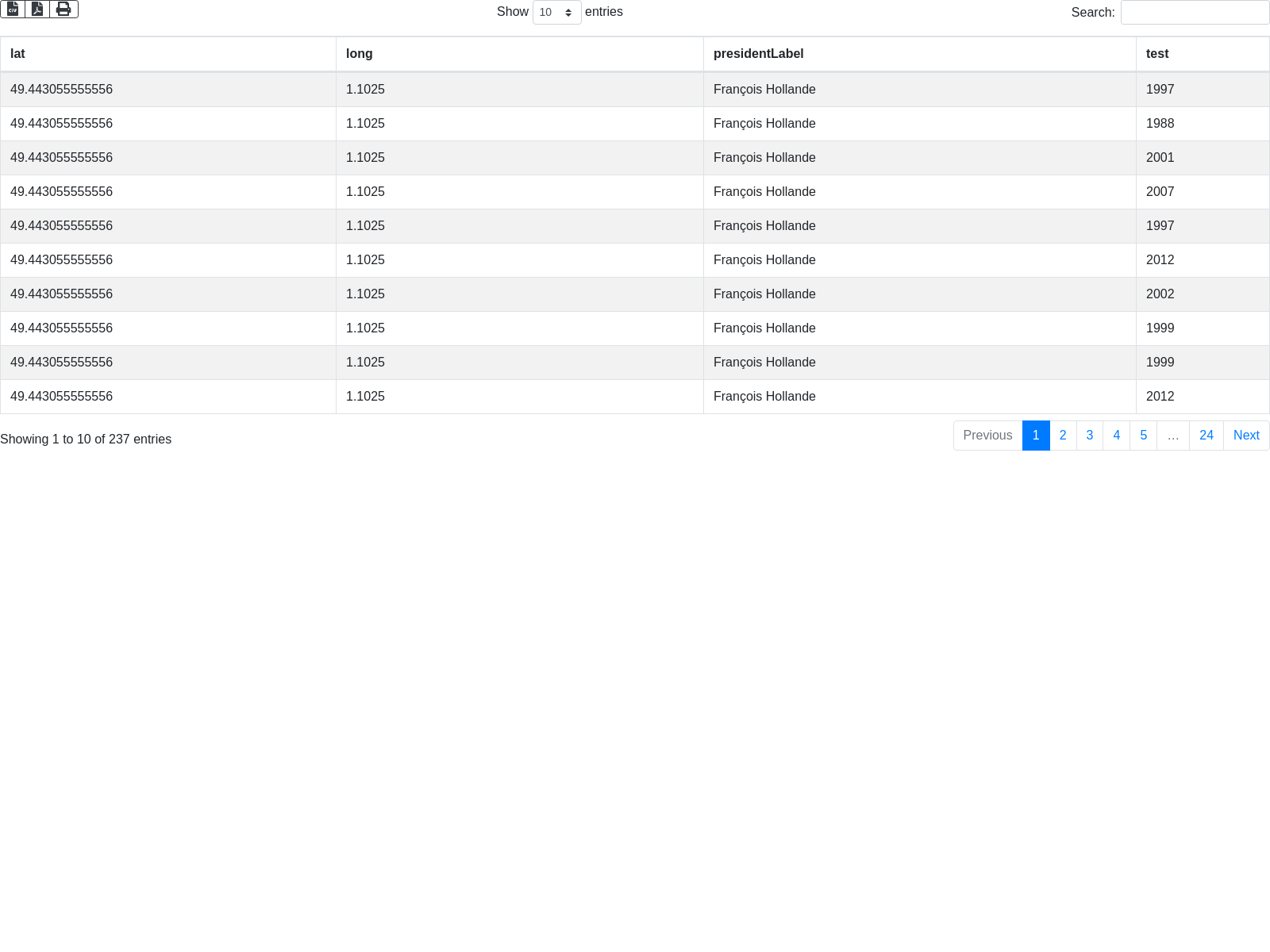
Task: Navigate to page 5
Action: (1143, 436)
